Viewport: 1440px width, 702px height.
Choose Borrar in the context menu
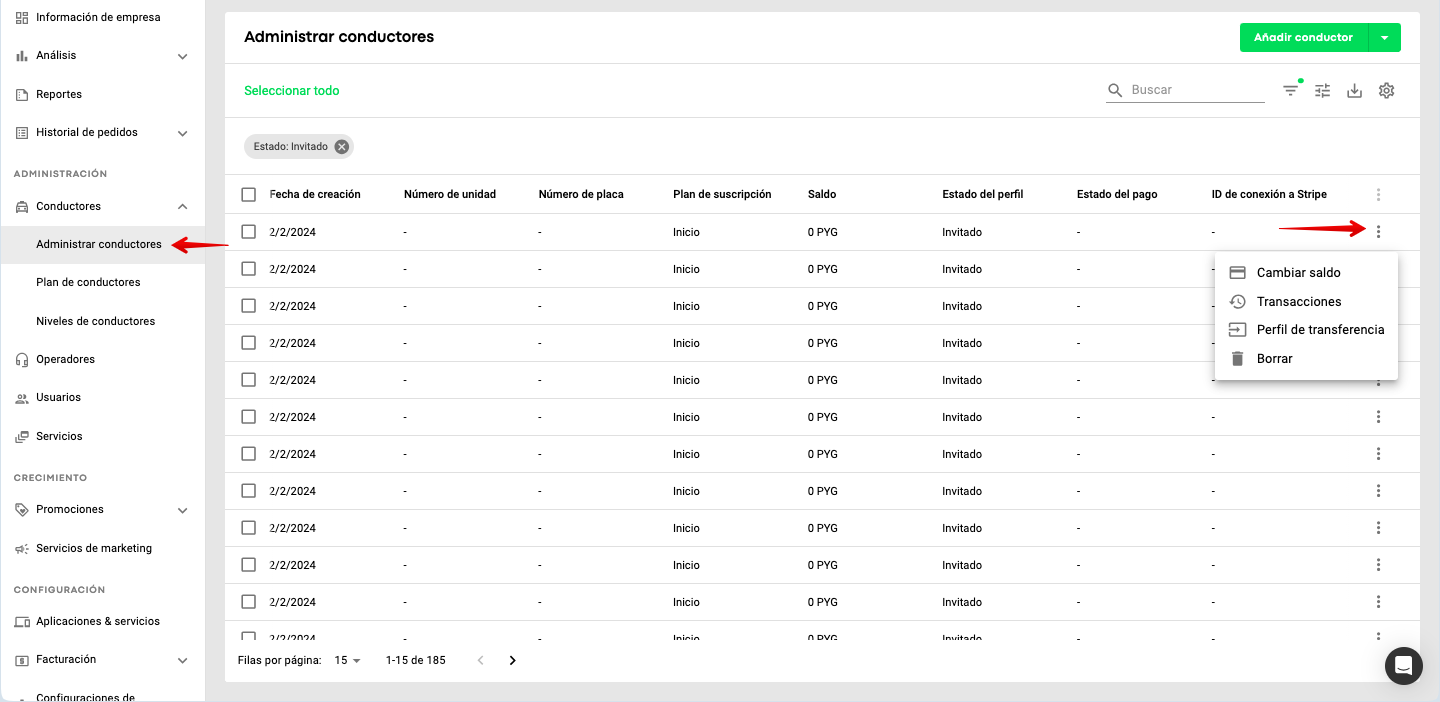tap(1274, 359)
